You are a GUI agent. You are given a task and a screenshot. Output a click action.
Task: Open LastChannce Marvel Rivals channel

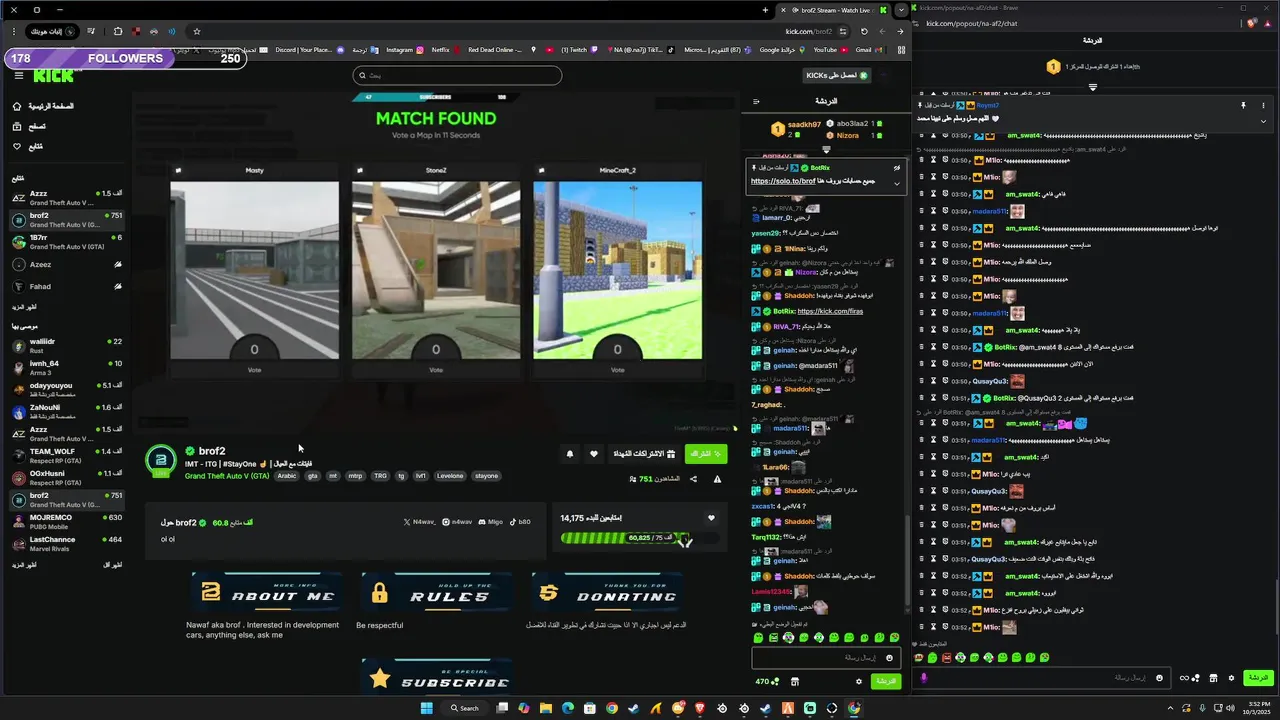pos(68,544)
